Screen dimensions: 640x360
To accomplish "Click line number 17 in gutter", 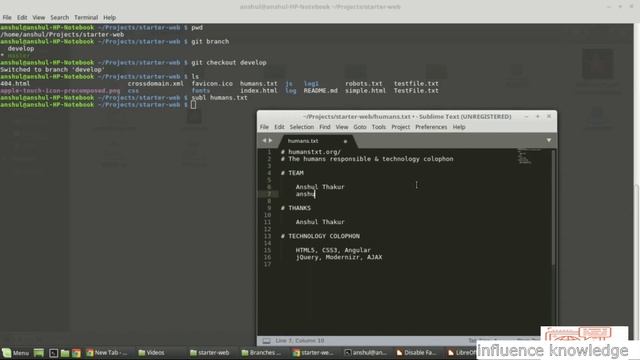I will coord(267,264).
